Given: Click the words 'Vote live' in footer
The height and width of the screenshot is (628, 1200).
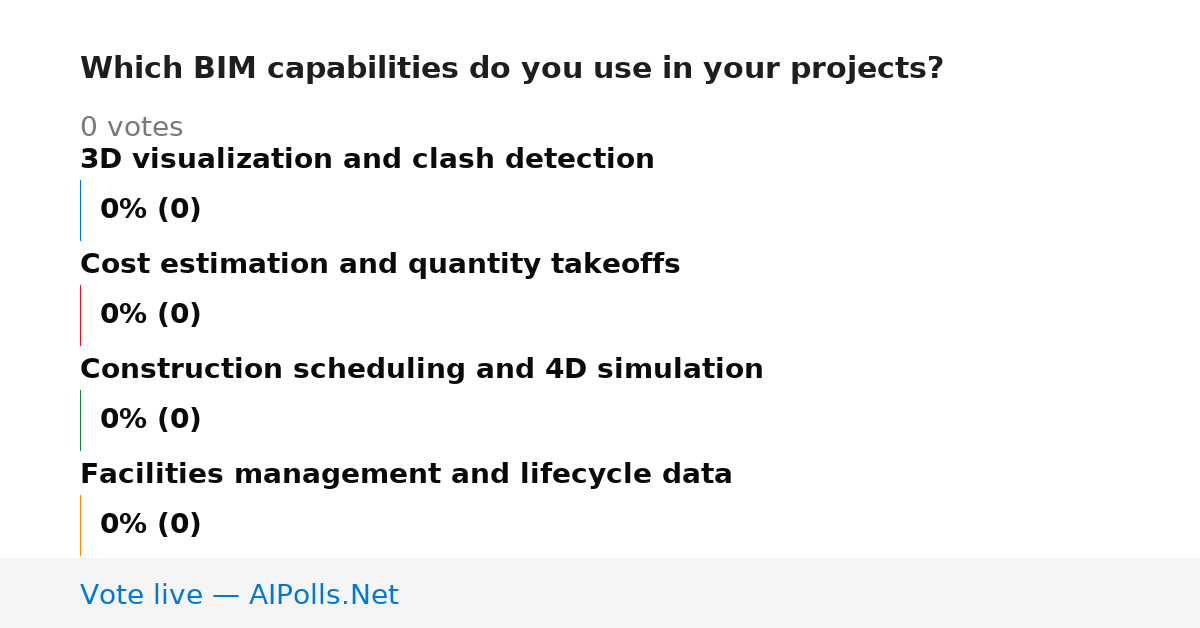Looking at the screenshot, I should click(x=142, y=596).
